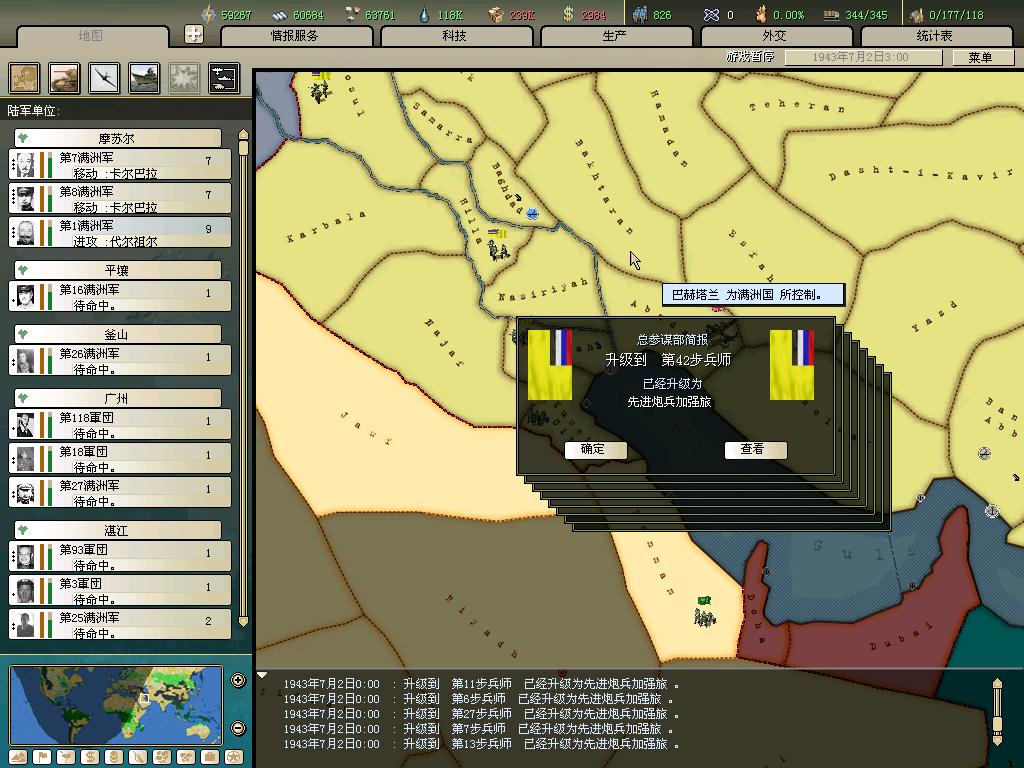
Task: Show naval units with the warship icon
Action: 144,78
